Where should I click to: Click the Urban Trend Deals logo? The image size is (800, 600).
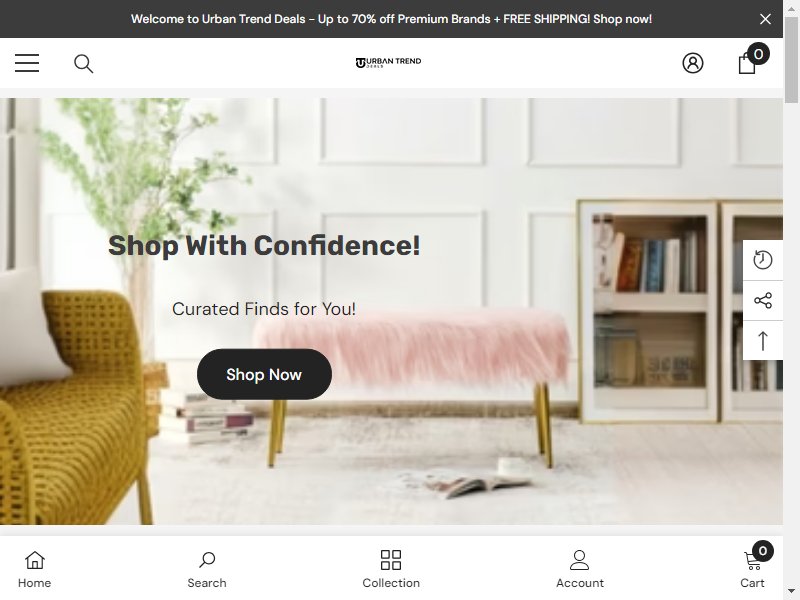click(x=388, y=62)
